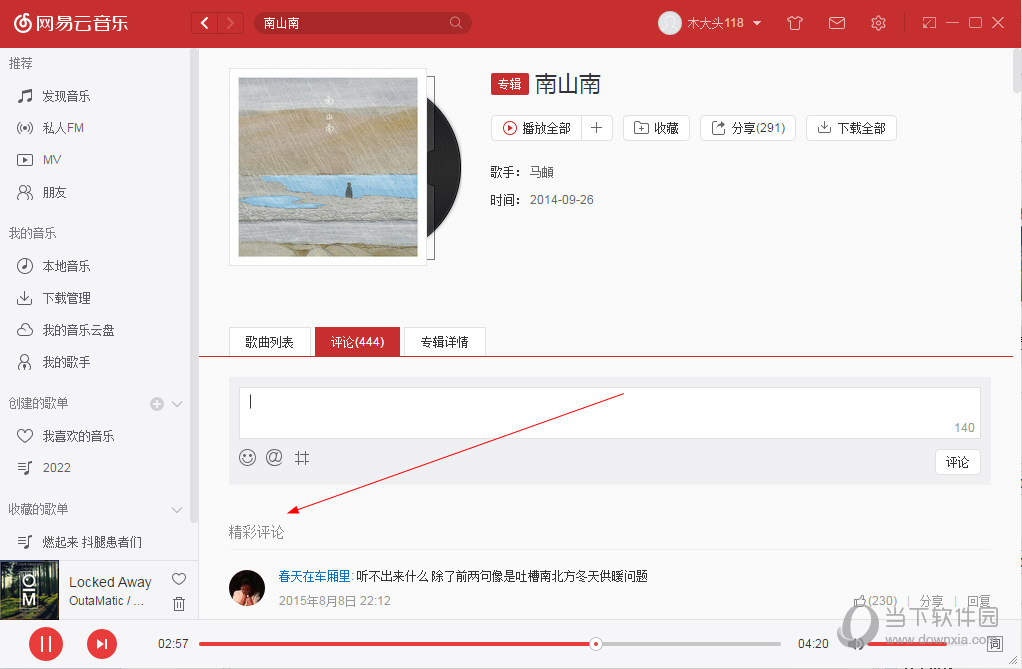Open NetEase Cloud Music settings gear
Screen dimensions: 1022x669
(878, 22)
